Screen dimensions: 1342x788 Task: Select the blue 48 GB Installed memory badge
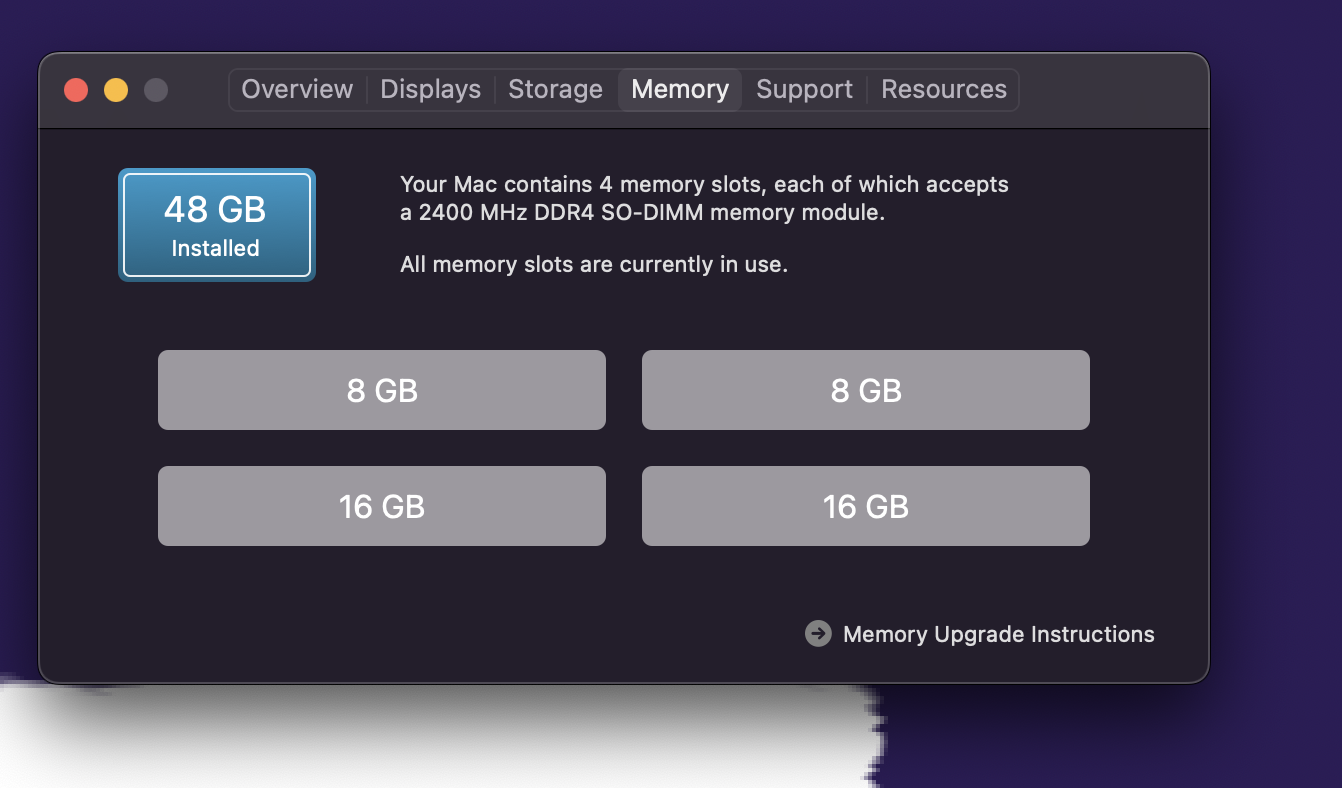coord(216,224)
